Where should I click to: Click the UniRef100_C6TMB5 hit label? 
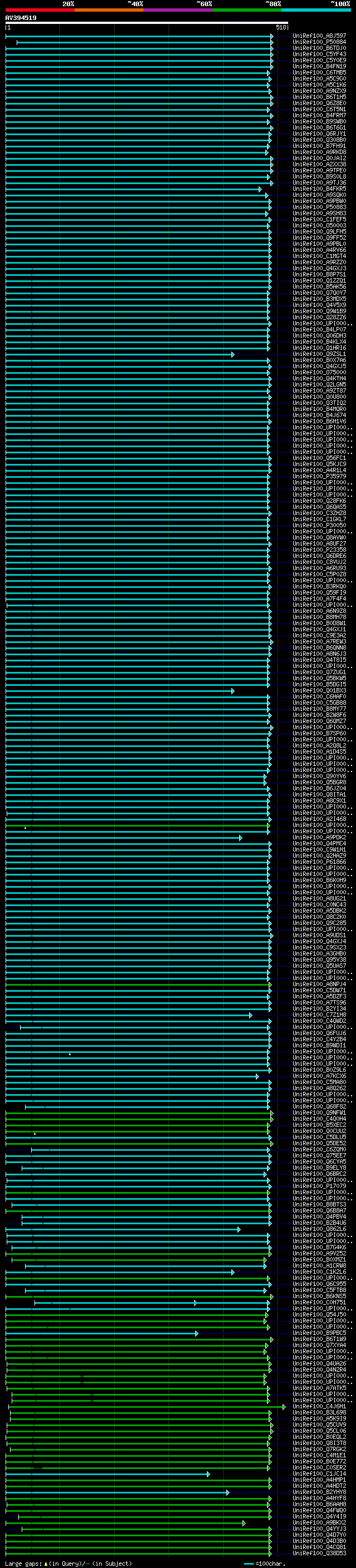(x=319, y=72)
